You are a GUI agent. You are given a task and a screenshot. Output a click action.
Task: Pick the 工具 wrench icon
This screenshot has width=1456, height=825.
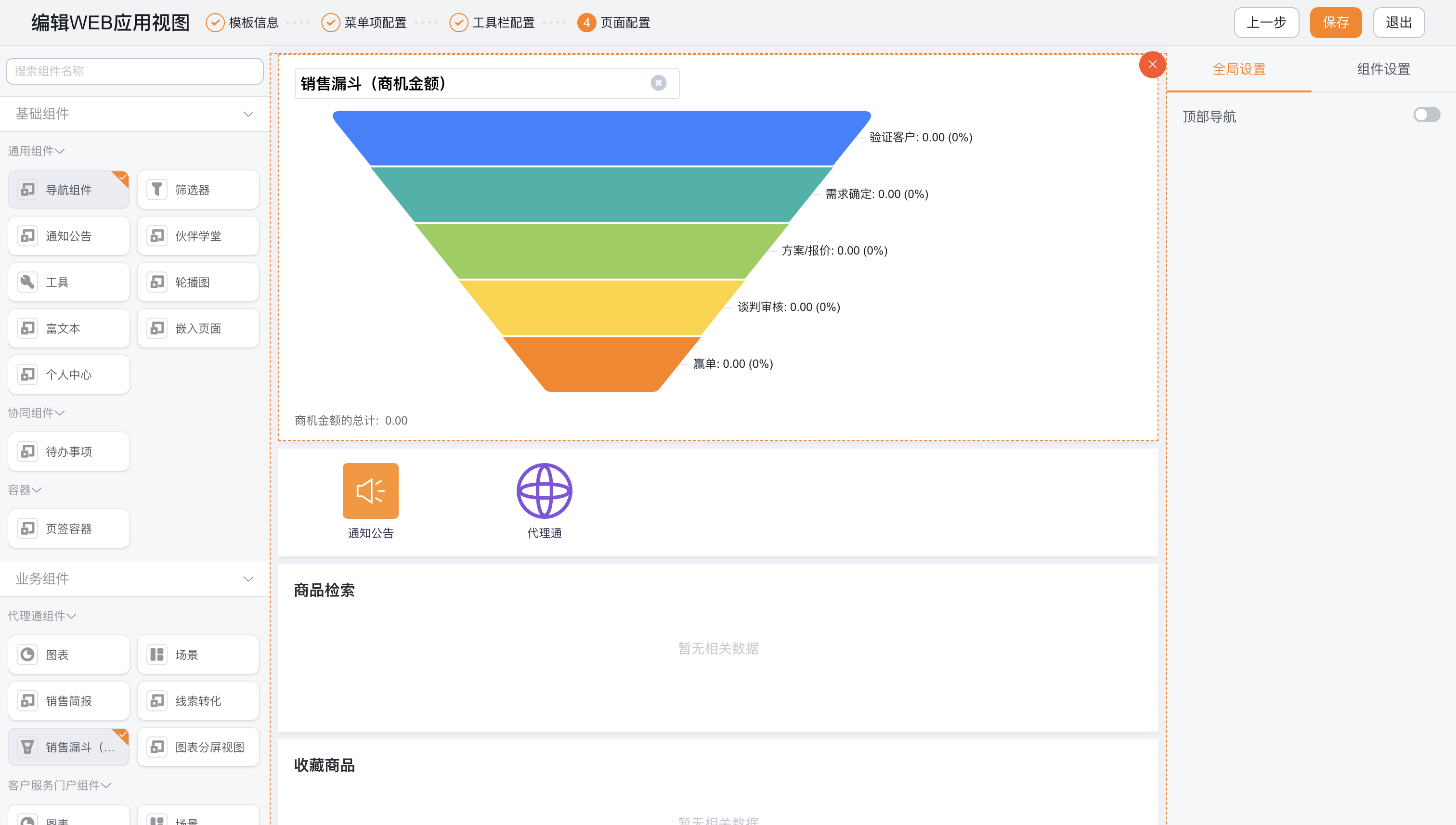[27, 282]
